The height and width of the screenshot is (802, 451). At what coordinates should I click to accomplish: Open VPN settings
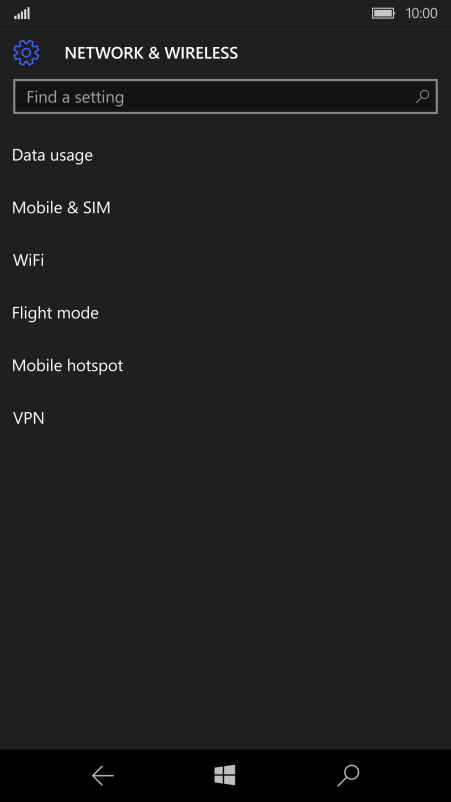pos(226,418)
